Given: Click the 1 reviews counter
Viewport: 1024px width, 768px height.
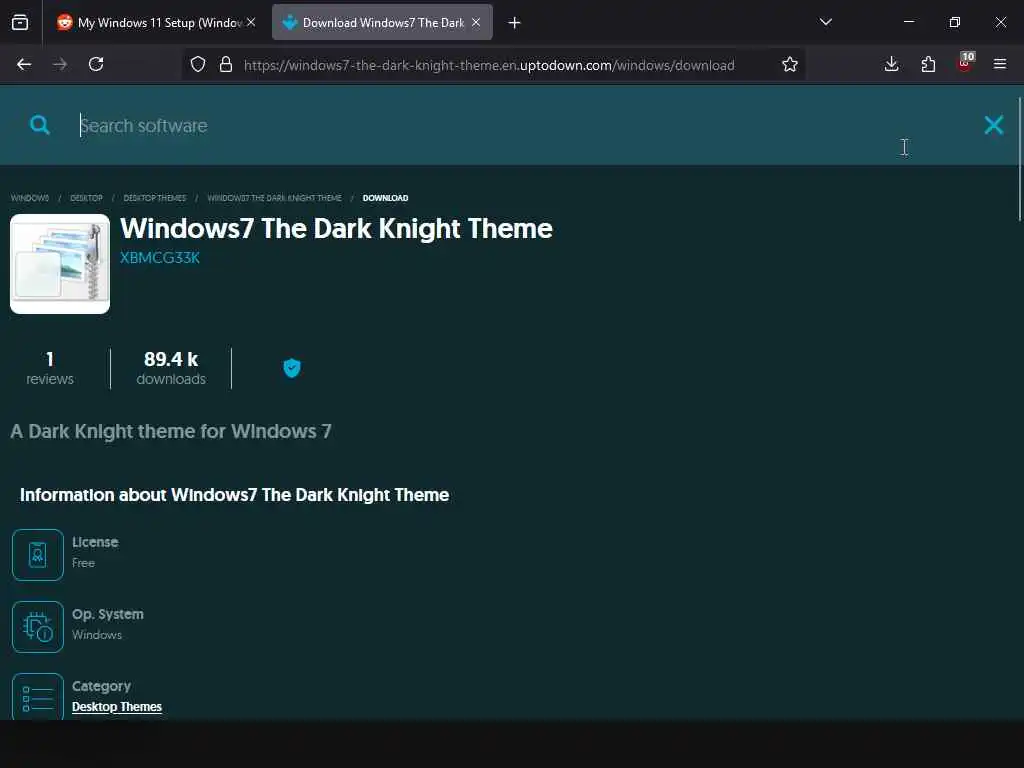Looking at the screenshot, I should click(x=50, y=368).
